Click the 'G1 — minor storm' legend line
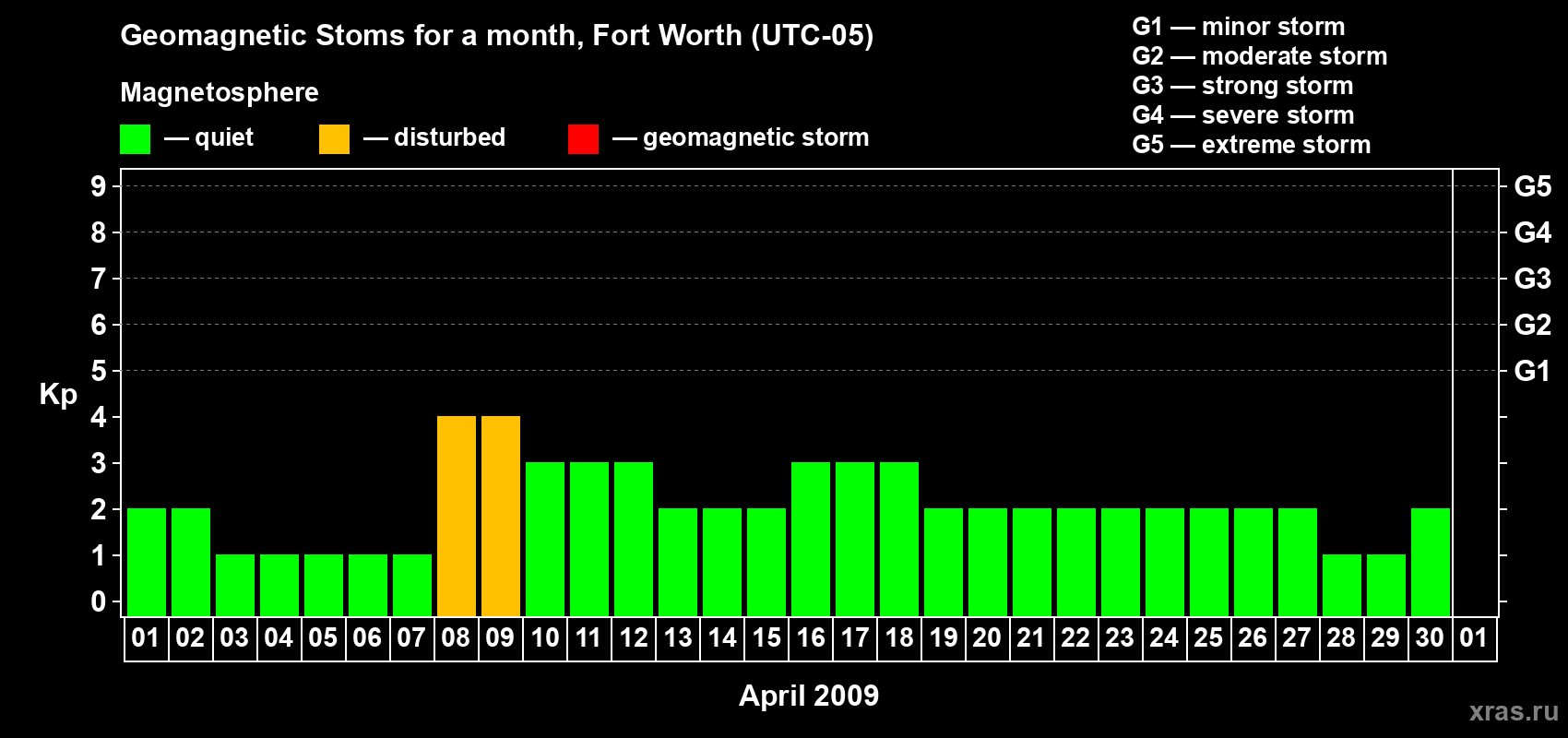The width and height of the screenshot is (1568, 738). pos(1239,26)
